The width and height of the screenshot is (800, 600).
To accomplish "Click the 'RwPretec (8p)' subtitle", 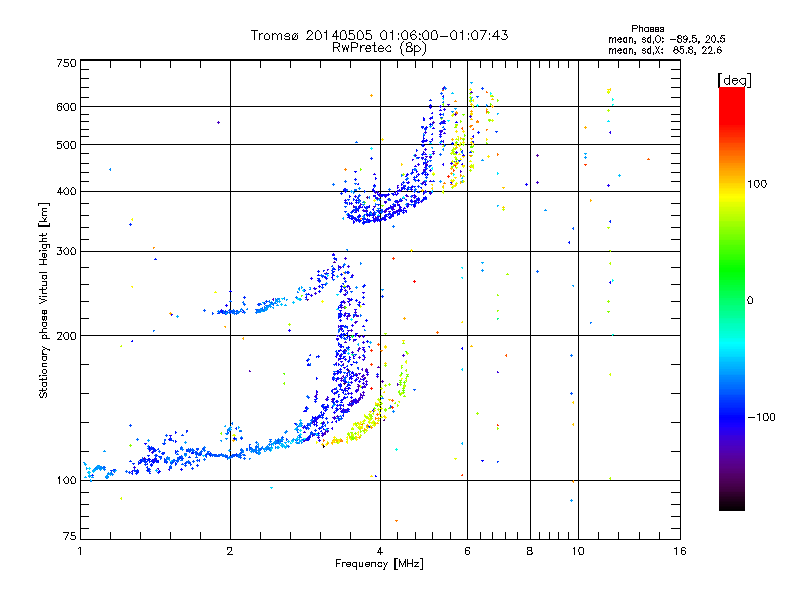I will click(379, 48).
